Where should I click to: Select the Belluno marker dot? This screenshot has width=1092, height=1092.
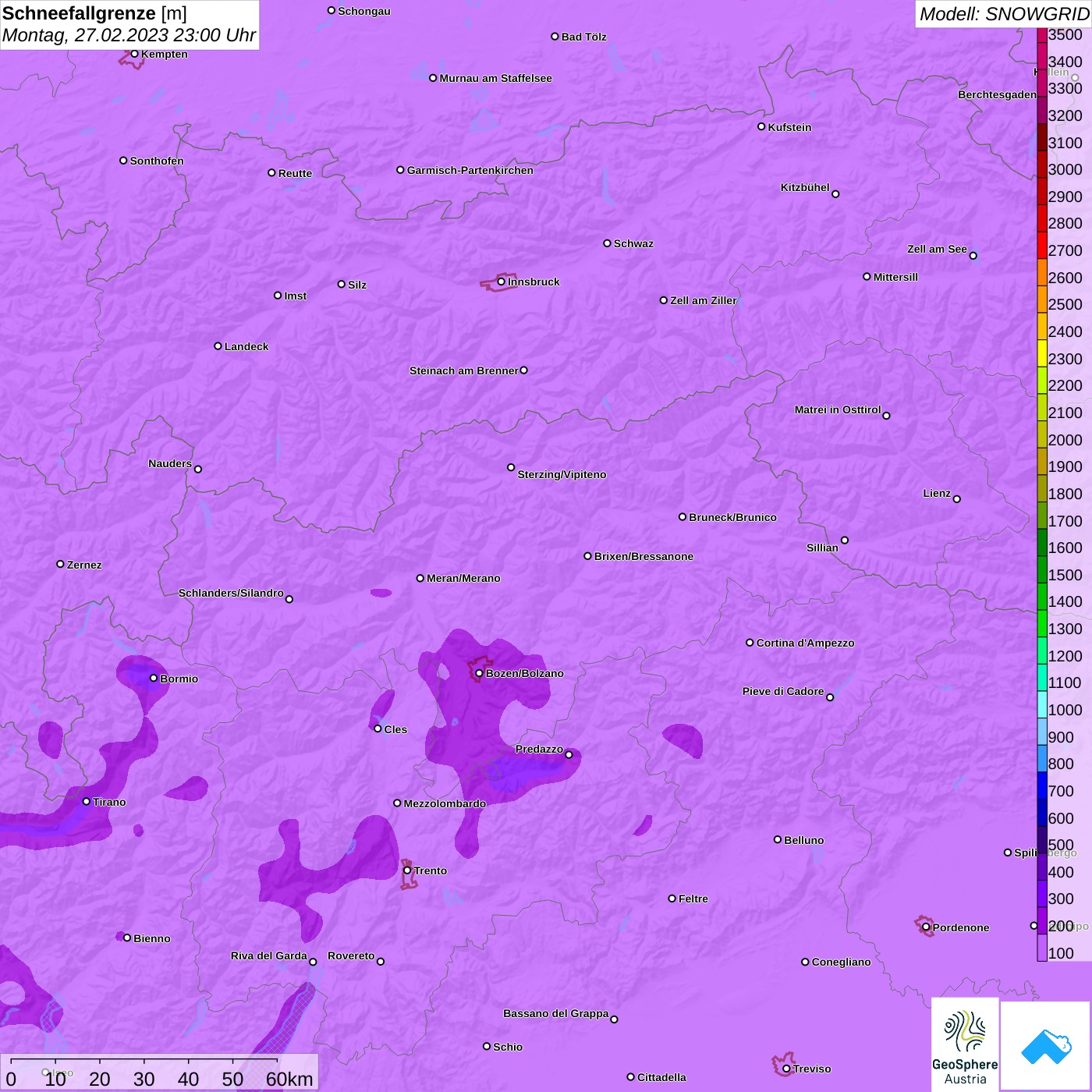click(x=778, y=839)
